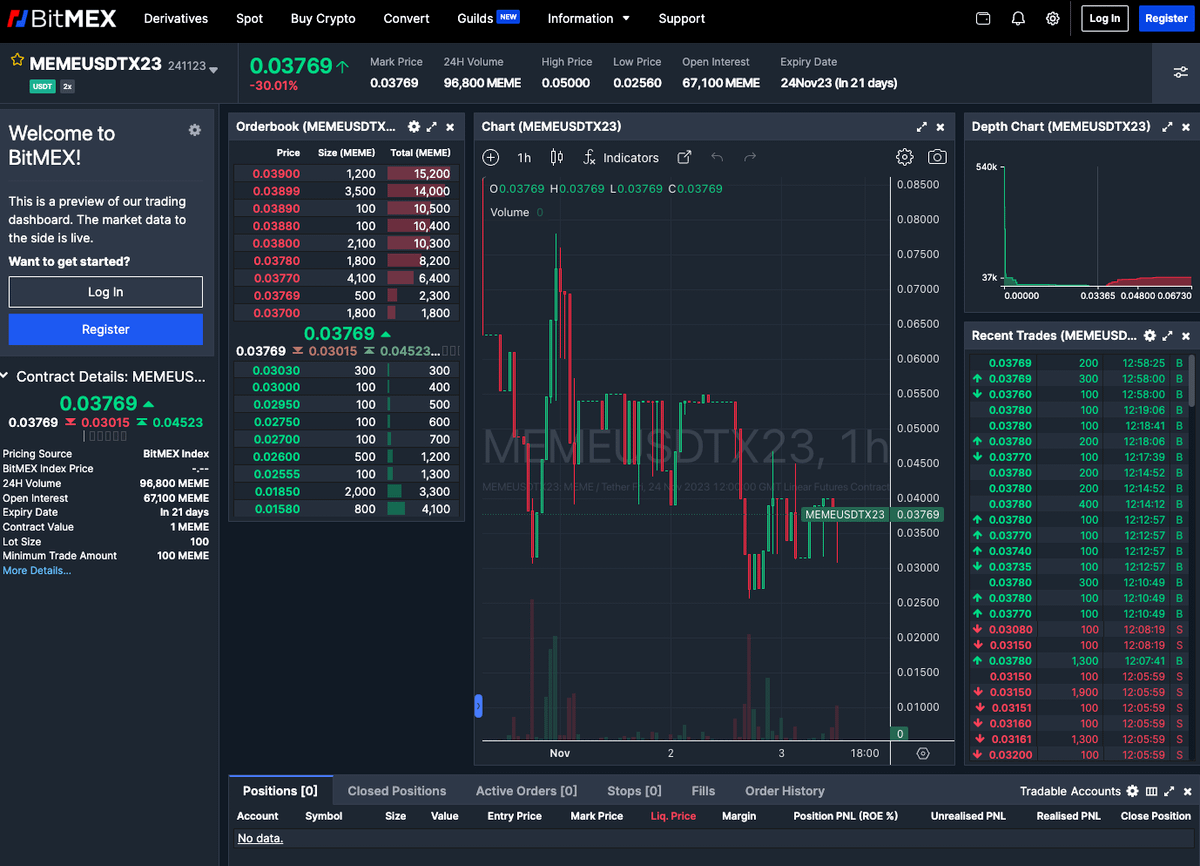The image size is (1200, 866).
Task: Open the Recent Trades settings gear
Action: coord(1150,336)
